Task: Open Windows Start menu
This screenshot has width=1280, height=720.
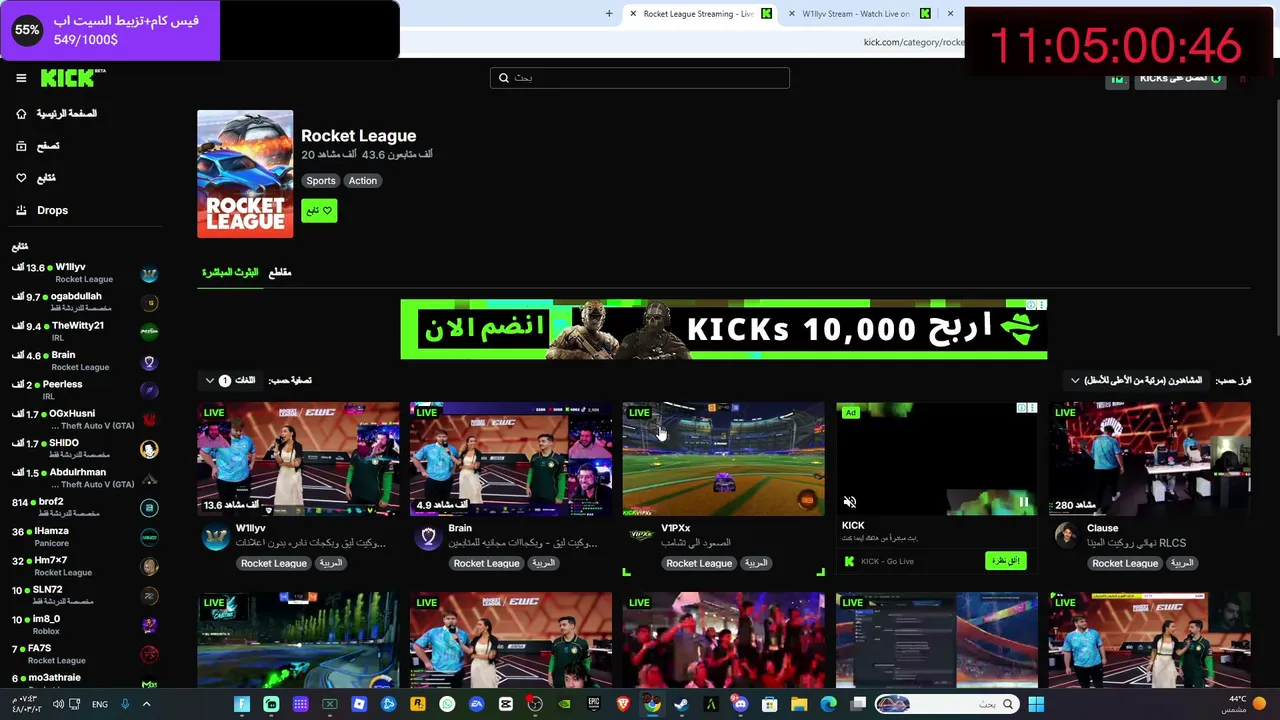Action: click(x=1036, y=704)
